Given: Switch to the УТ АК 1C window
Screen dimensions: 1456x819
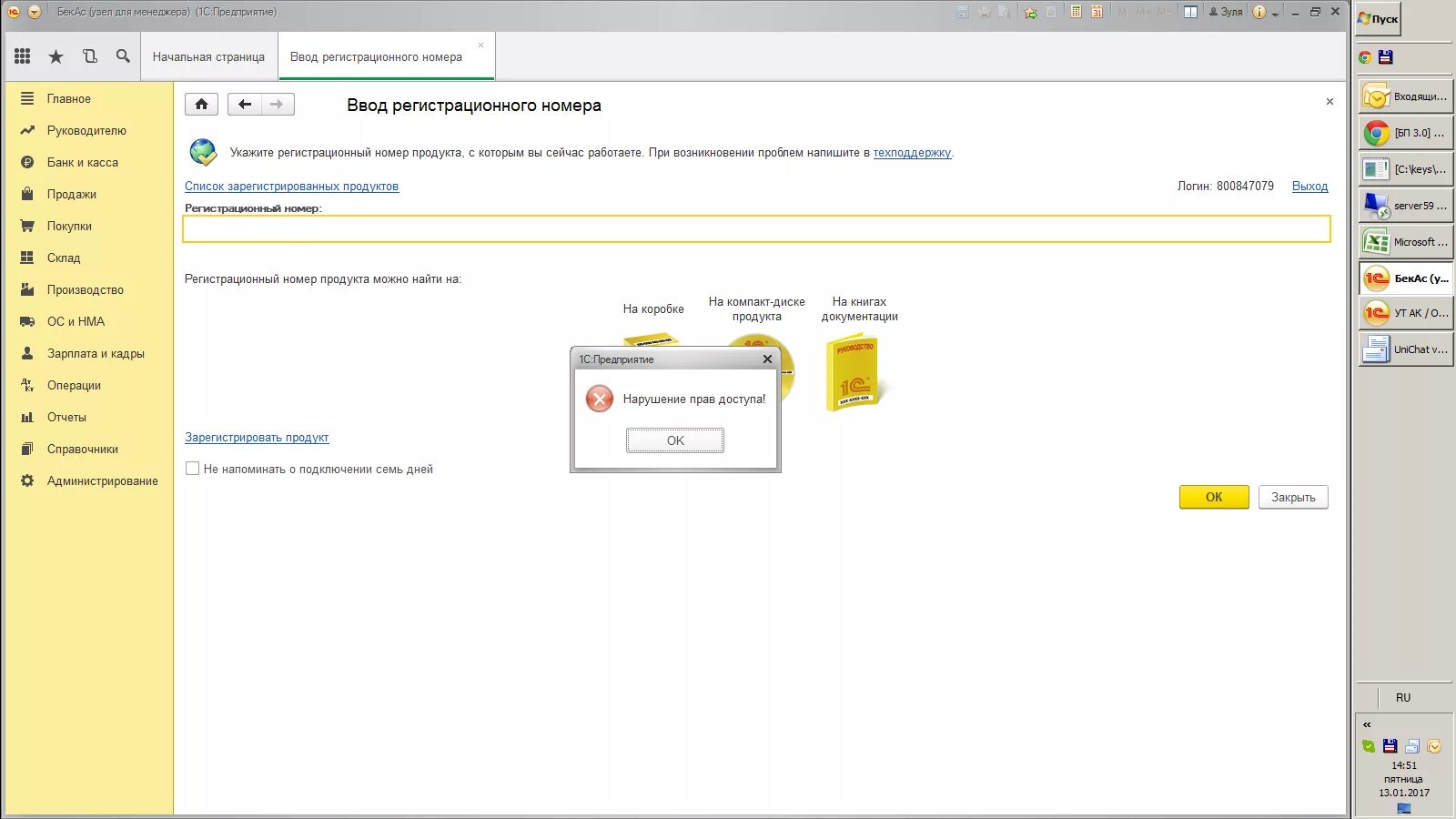Looking at the screenshot, I should coord(1405,313).
